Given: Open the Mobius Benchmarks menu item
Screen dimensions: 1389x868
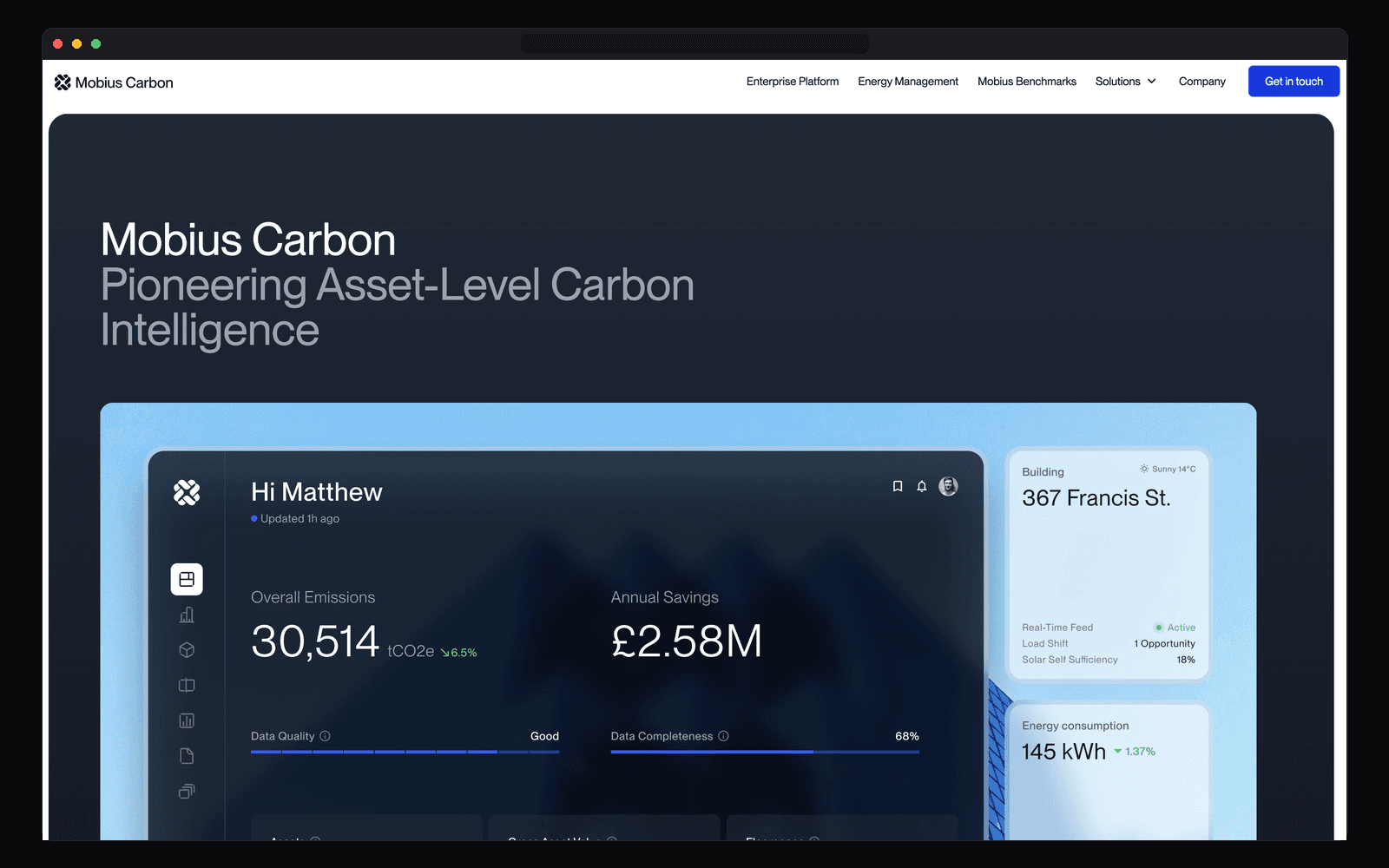Looking at the screenshot, I should pyautogui.click(x=1026, y=81).
